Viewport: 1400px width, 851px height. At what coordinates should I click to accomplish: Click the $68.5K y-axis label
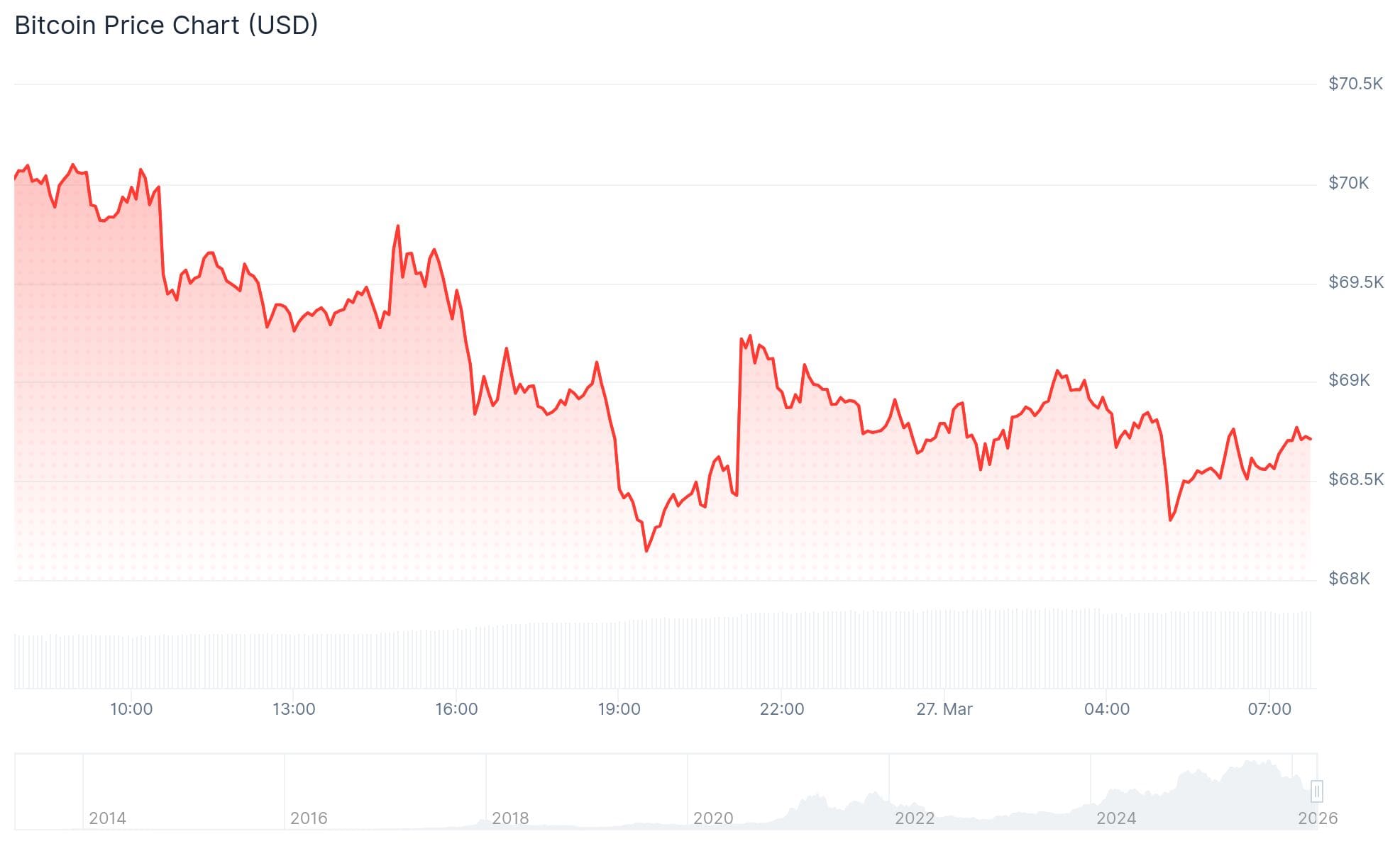coord(1355,479)
